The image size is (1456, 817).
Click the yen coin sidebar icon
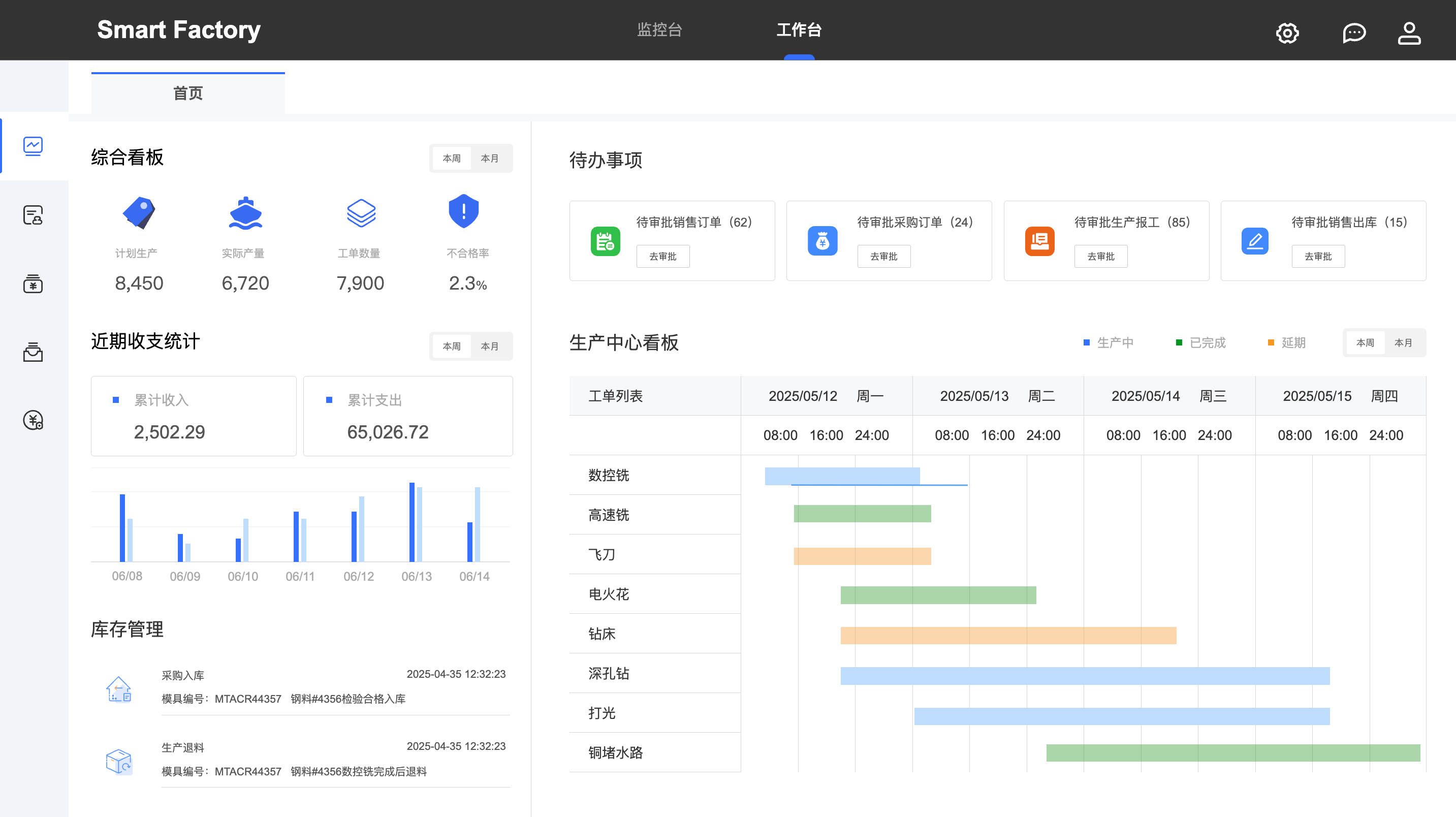[x=33, y=420]
